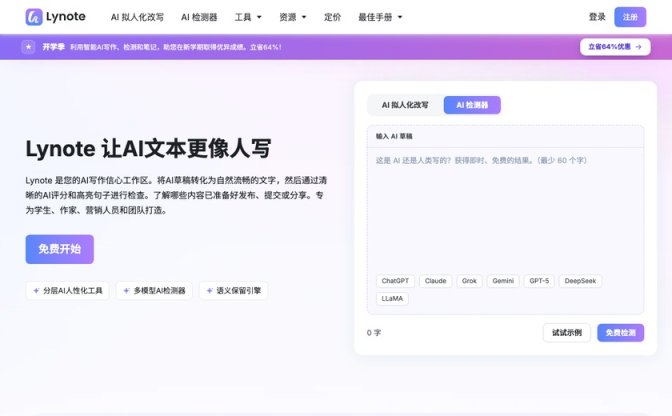Click the Lynote logo icon
The height and width of the screenshot is (416, 672).
click(34, 17)
